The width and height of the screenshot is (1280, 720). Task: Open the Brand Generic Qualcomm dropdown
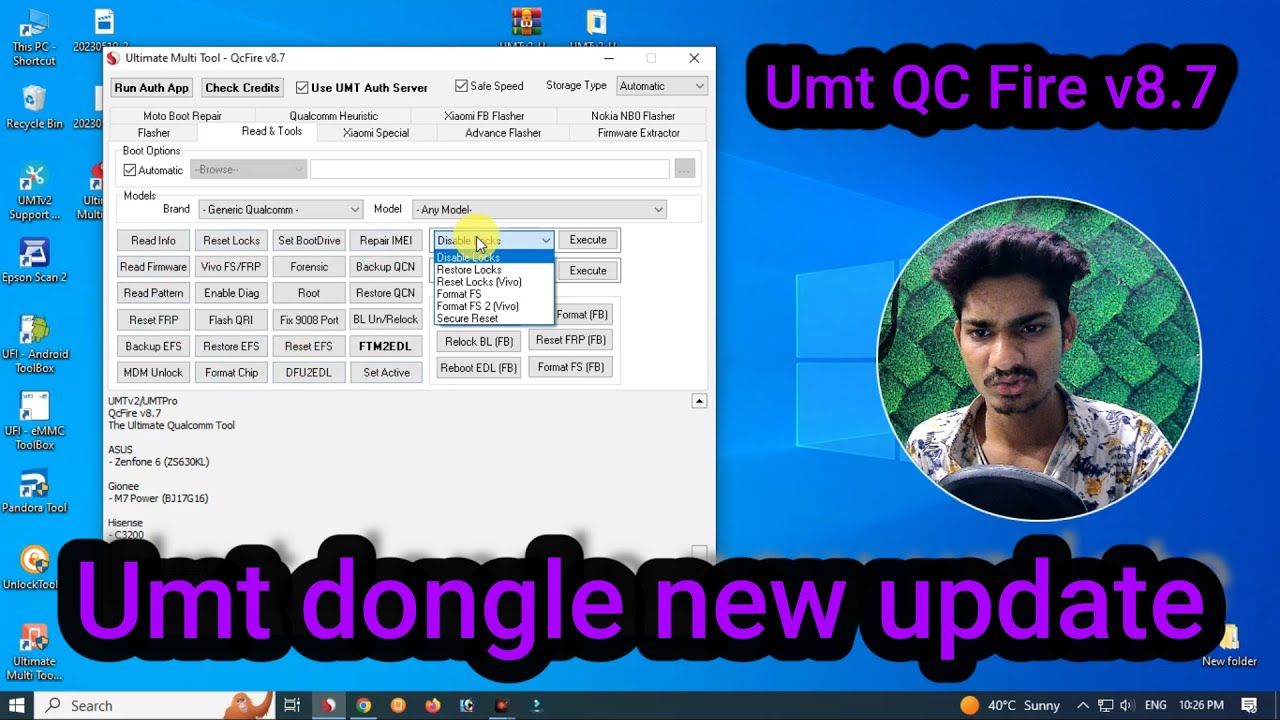click(280, 209)
